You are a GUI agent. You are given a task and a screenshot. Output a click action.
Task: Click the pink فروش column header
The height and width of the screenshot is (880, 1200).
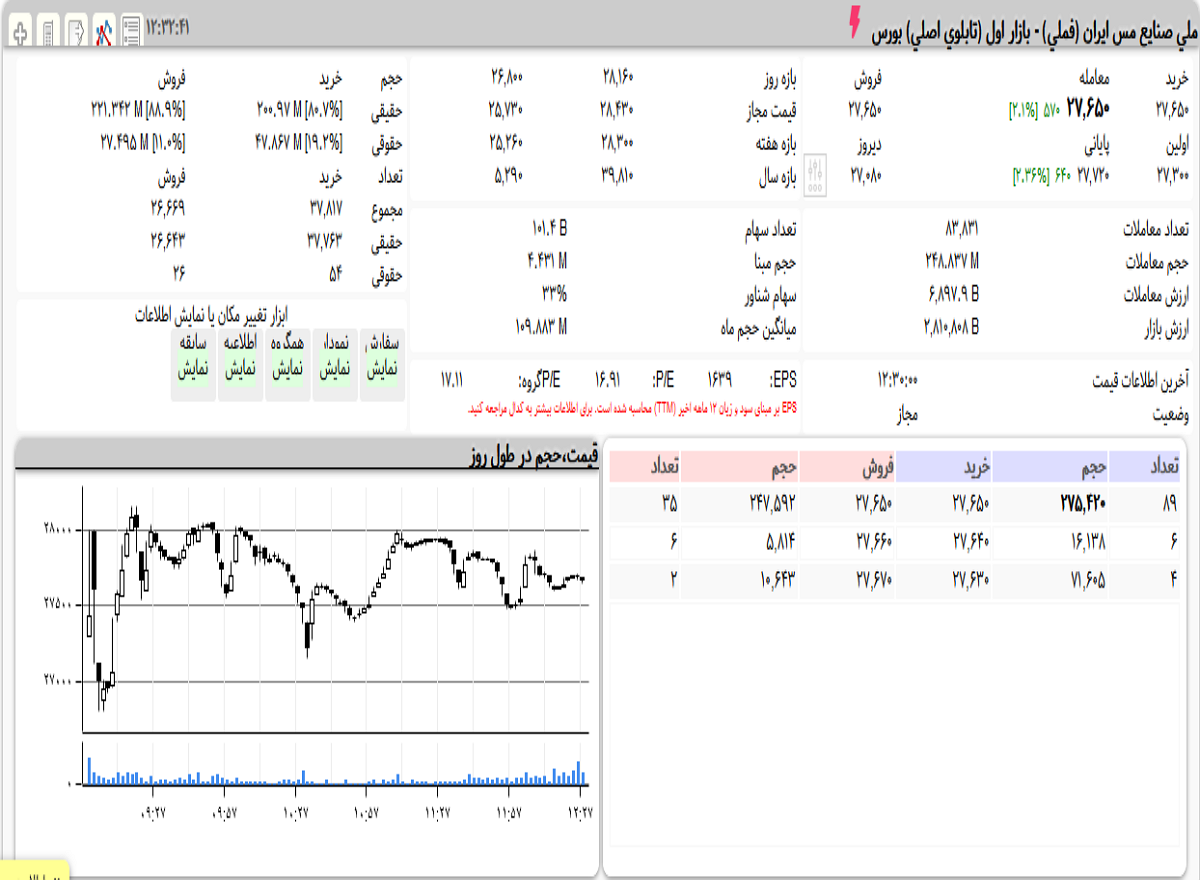(849, 466)
